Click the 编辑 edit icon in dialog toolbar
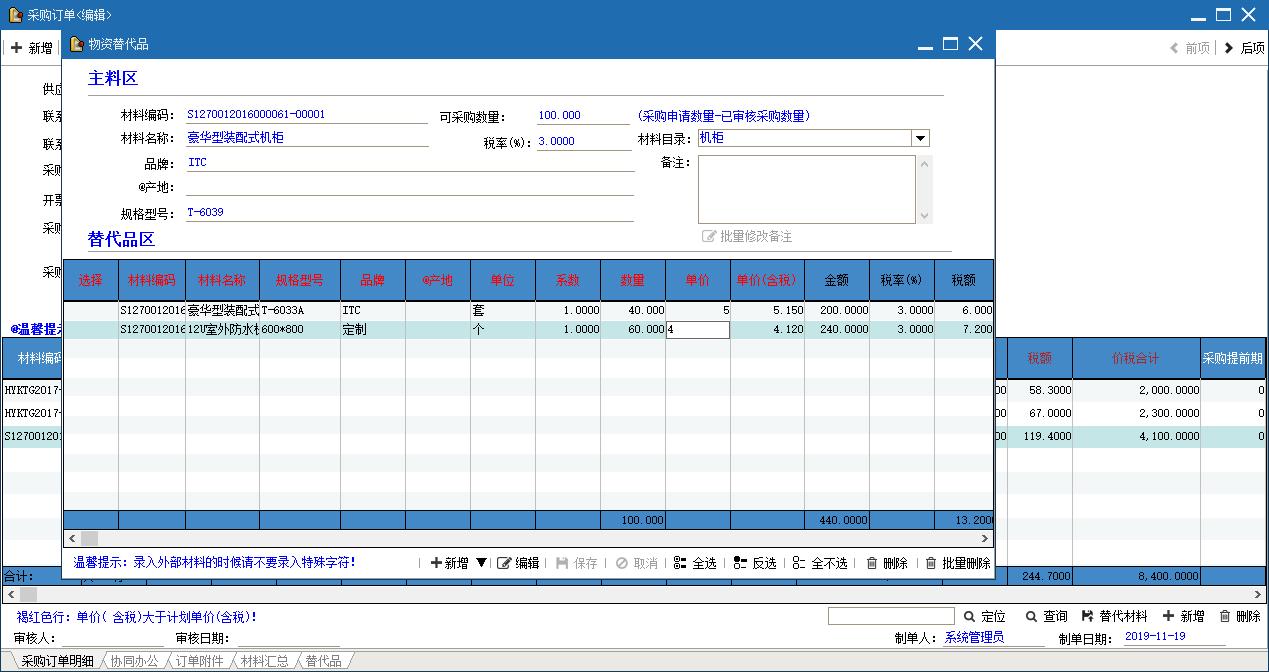The image size is (1269, 672). [x=505, y=563]
